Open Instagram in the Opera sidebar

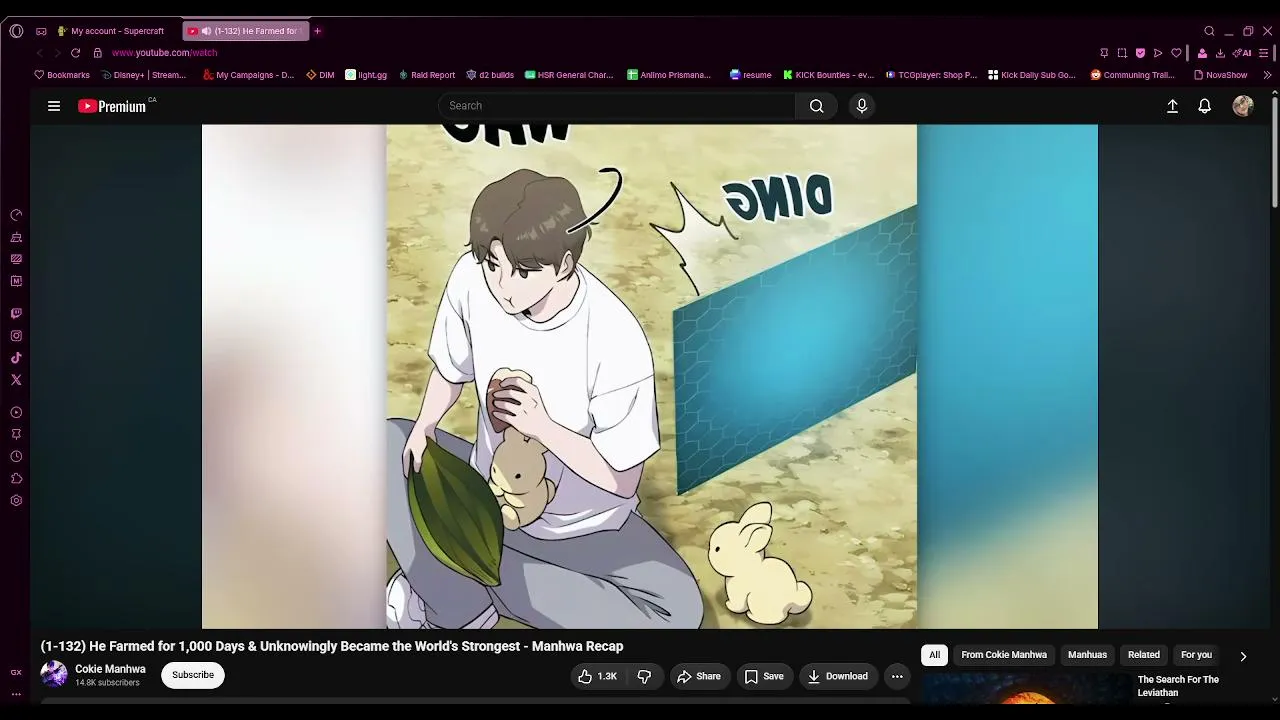click(x=16, y=336)
